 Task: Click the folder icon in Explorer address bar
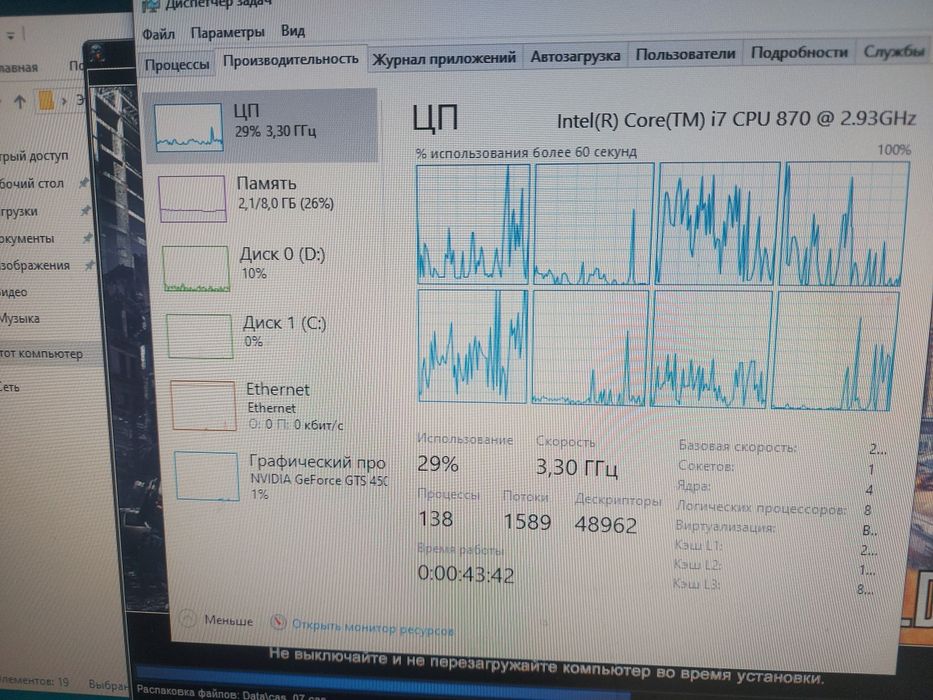point(46,100)
